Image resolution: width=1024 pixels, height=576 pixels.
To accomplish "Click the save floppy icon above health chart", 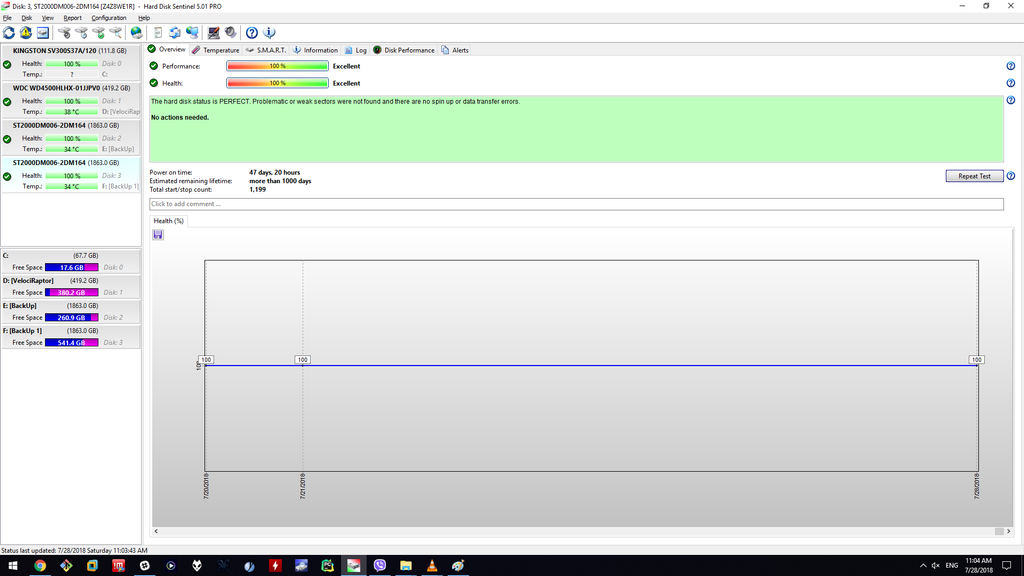I will 158,235.
